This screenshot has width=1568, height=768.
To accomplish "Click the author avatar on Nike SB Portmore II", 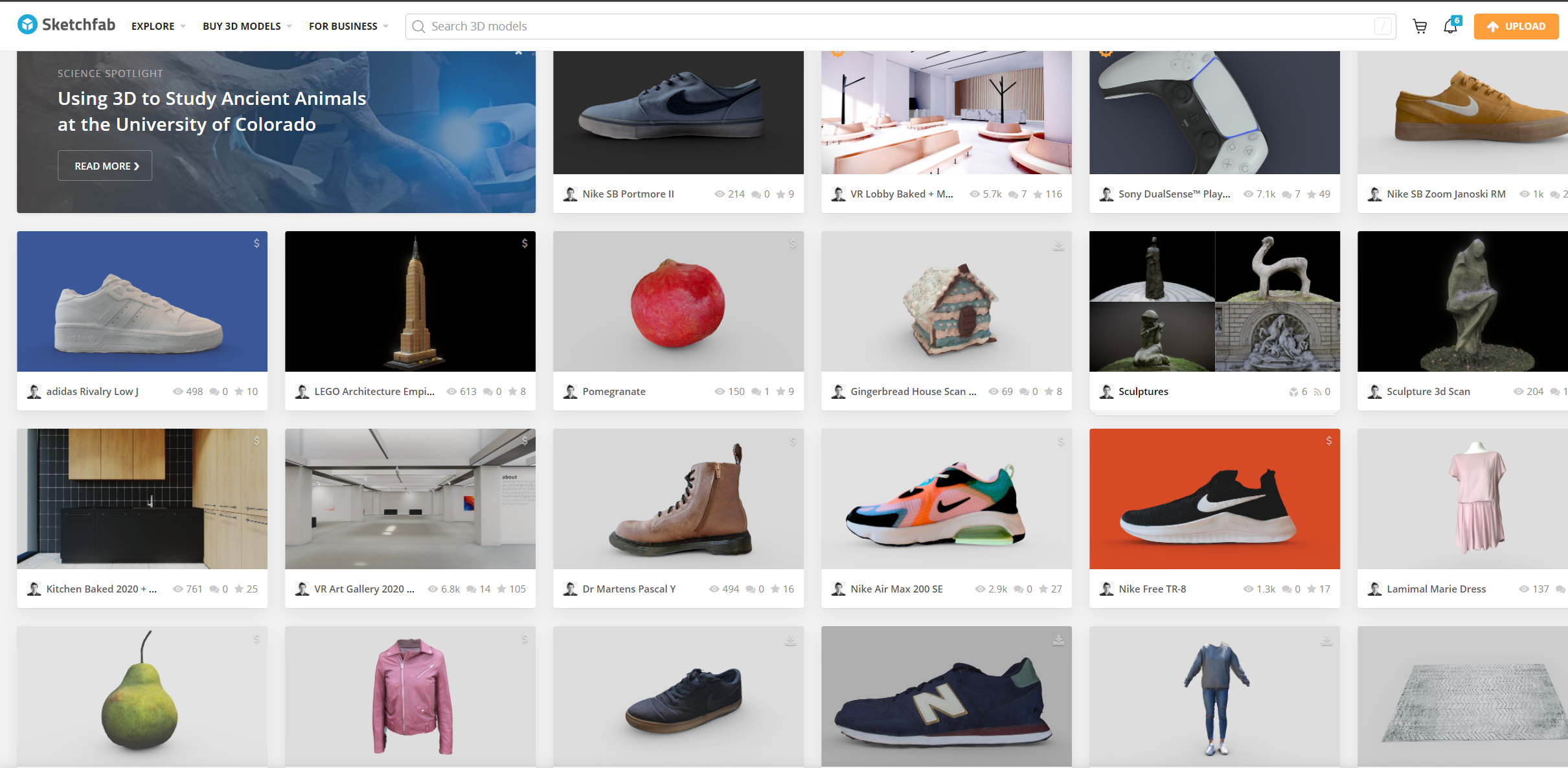I will coord(570,194).
